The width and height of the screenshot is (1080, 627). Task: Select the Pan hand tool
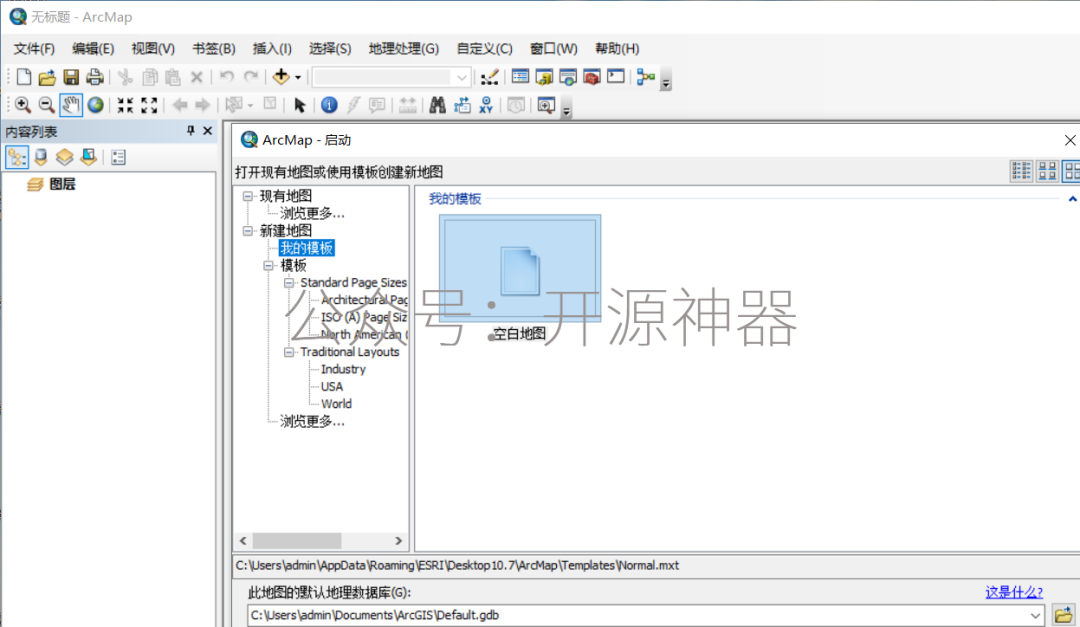point(71,105)
